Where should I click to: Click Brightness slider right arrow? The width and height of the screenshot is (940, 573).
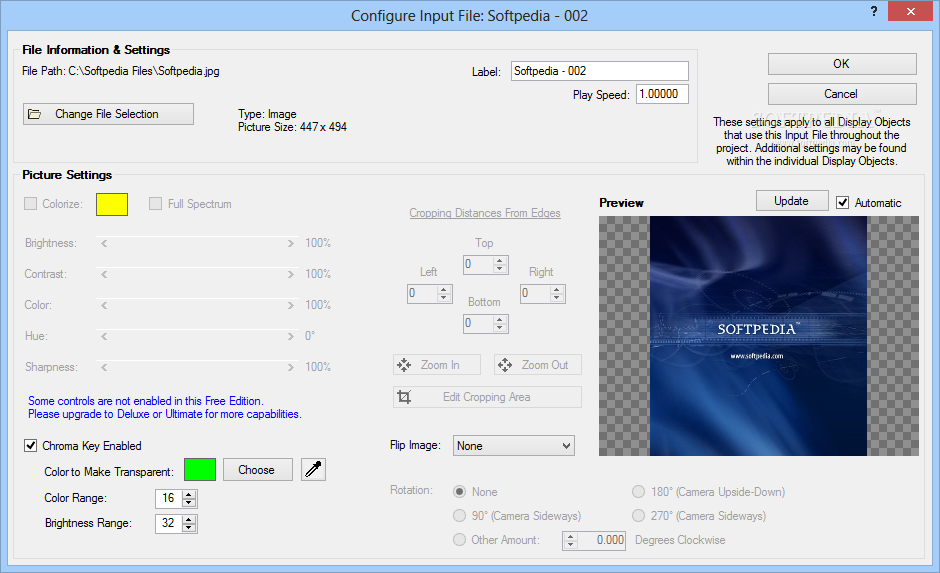(x=291, y=243)
